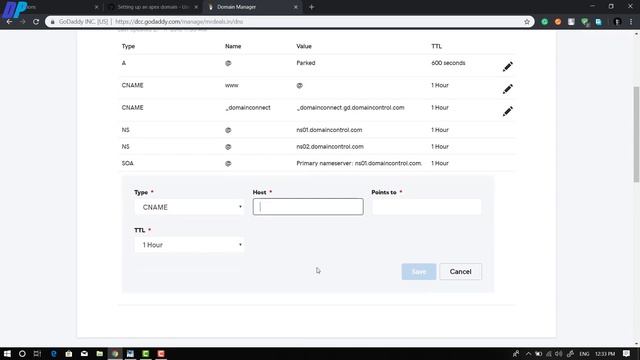Screen dimensions: 640x360
Task: Edit the A record with pencil icon
Action: click(x=507, y=67)
